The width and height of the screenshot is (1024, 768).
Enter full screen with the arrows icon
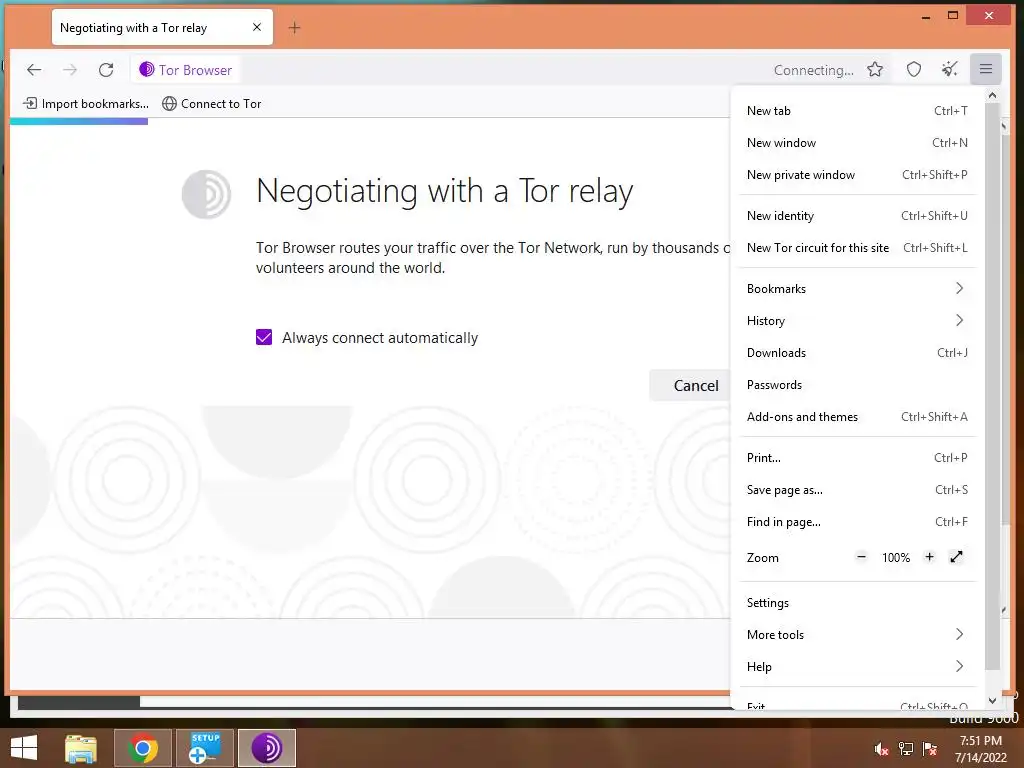(x=956, y=557)
